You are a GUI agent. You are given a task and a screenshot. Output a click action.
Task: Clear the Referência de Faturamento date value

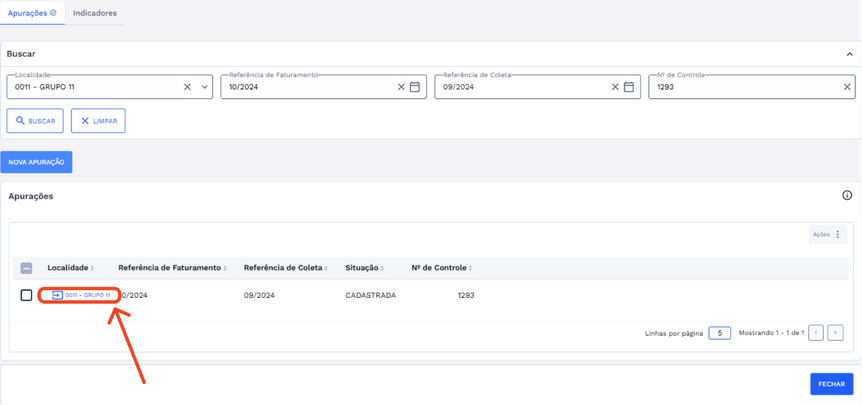401,87
